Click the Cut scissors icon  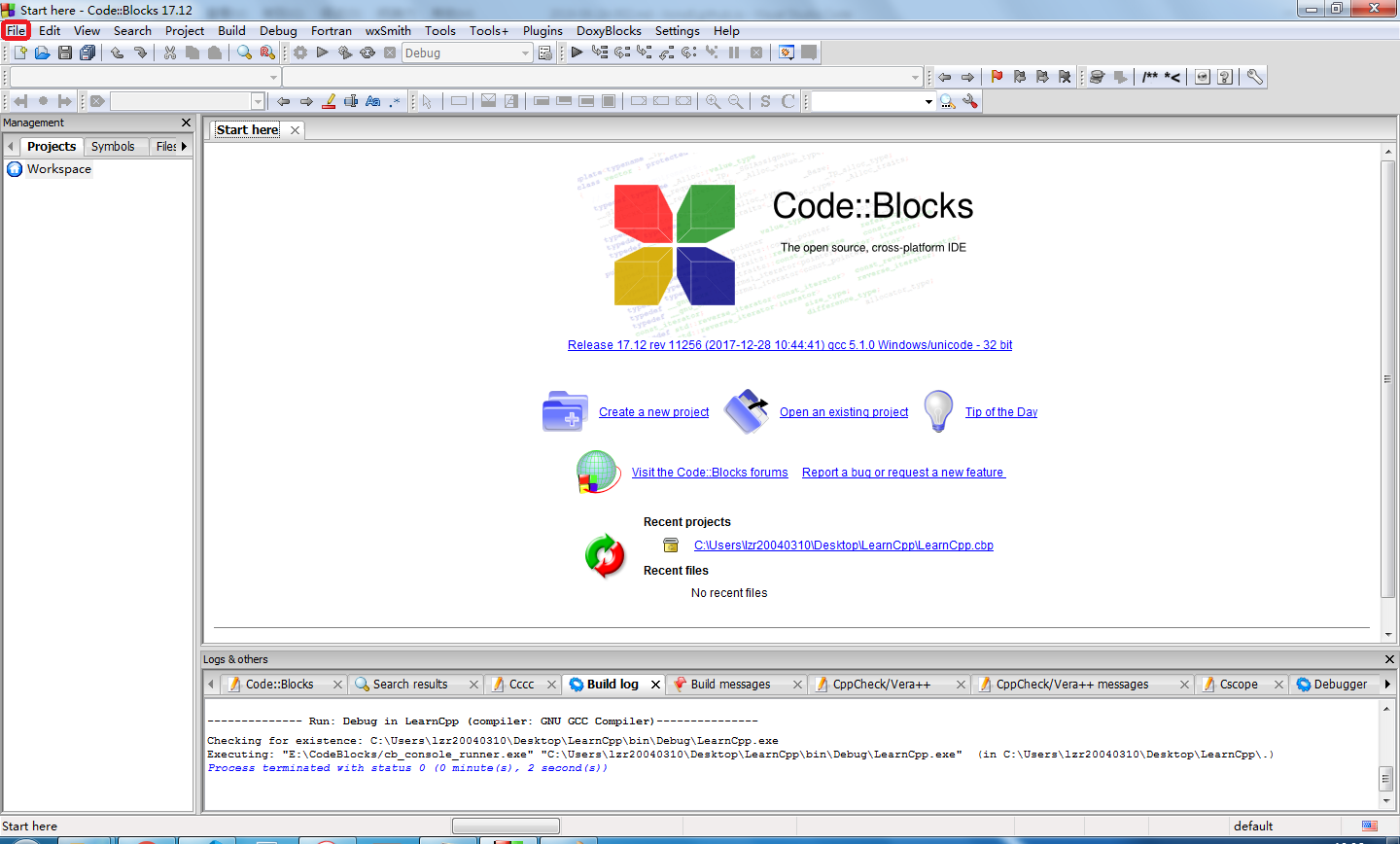tap(170, 53)
